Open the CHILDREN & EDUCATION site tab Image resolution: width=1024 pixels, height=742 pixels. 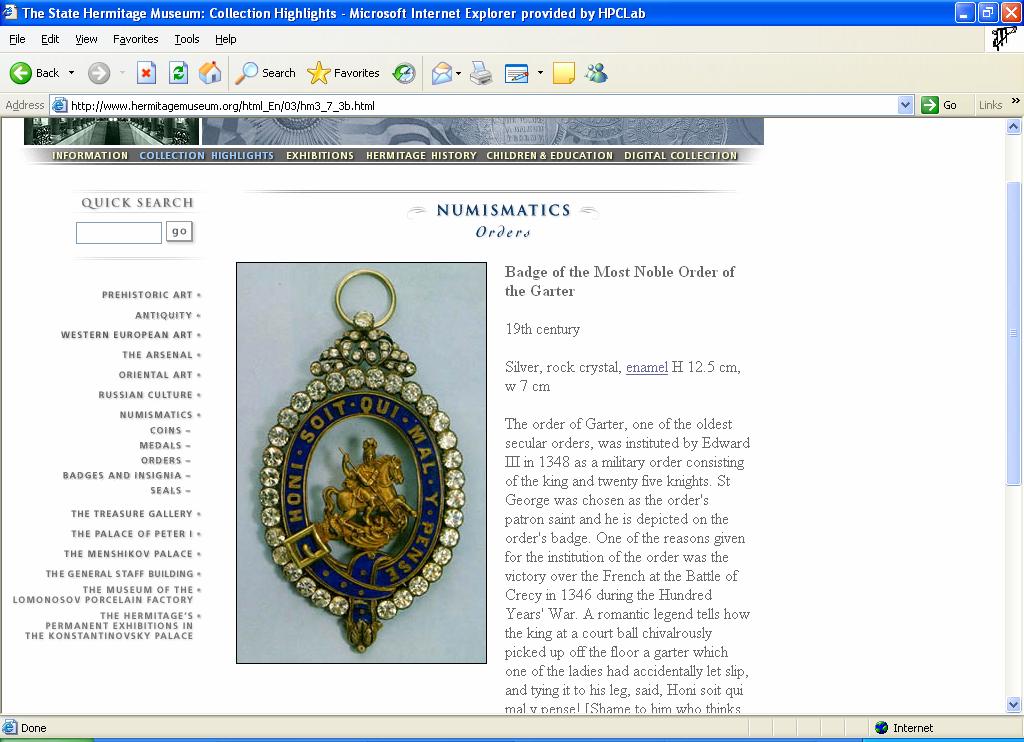click(550, 155)
